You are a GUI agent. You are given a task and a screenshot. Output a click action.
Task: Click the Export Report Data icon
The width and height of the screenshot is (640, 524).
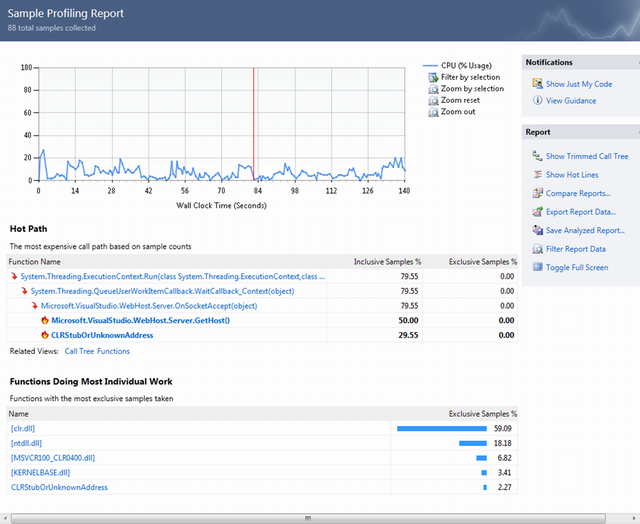point(538,212)
